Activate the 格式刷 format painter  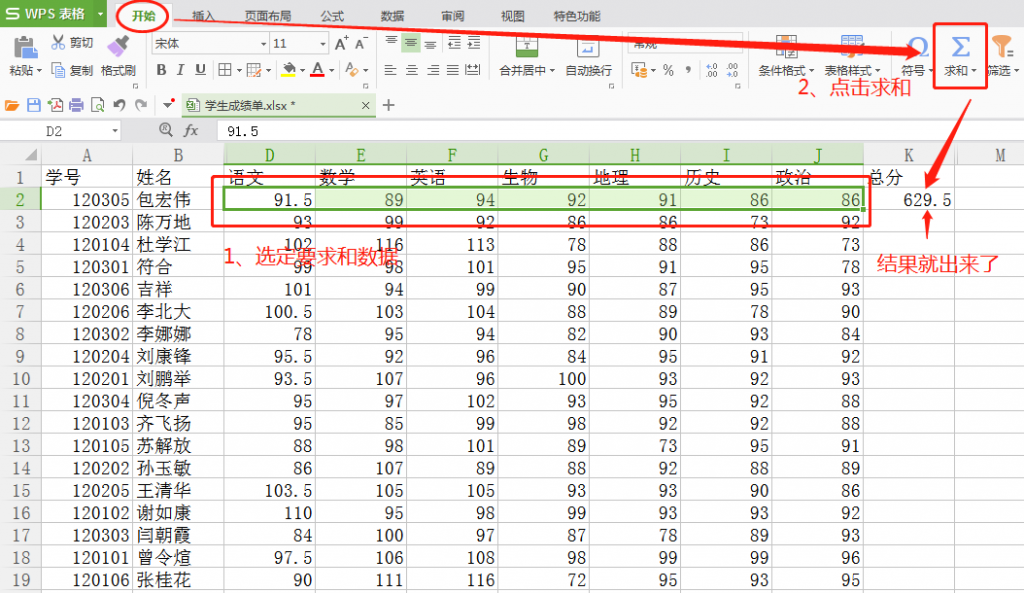coord(118,56)
